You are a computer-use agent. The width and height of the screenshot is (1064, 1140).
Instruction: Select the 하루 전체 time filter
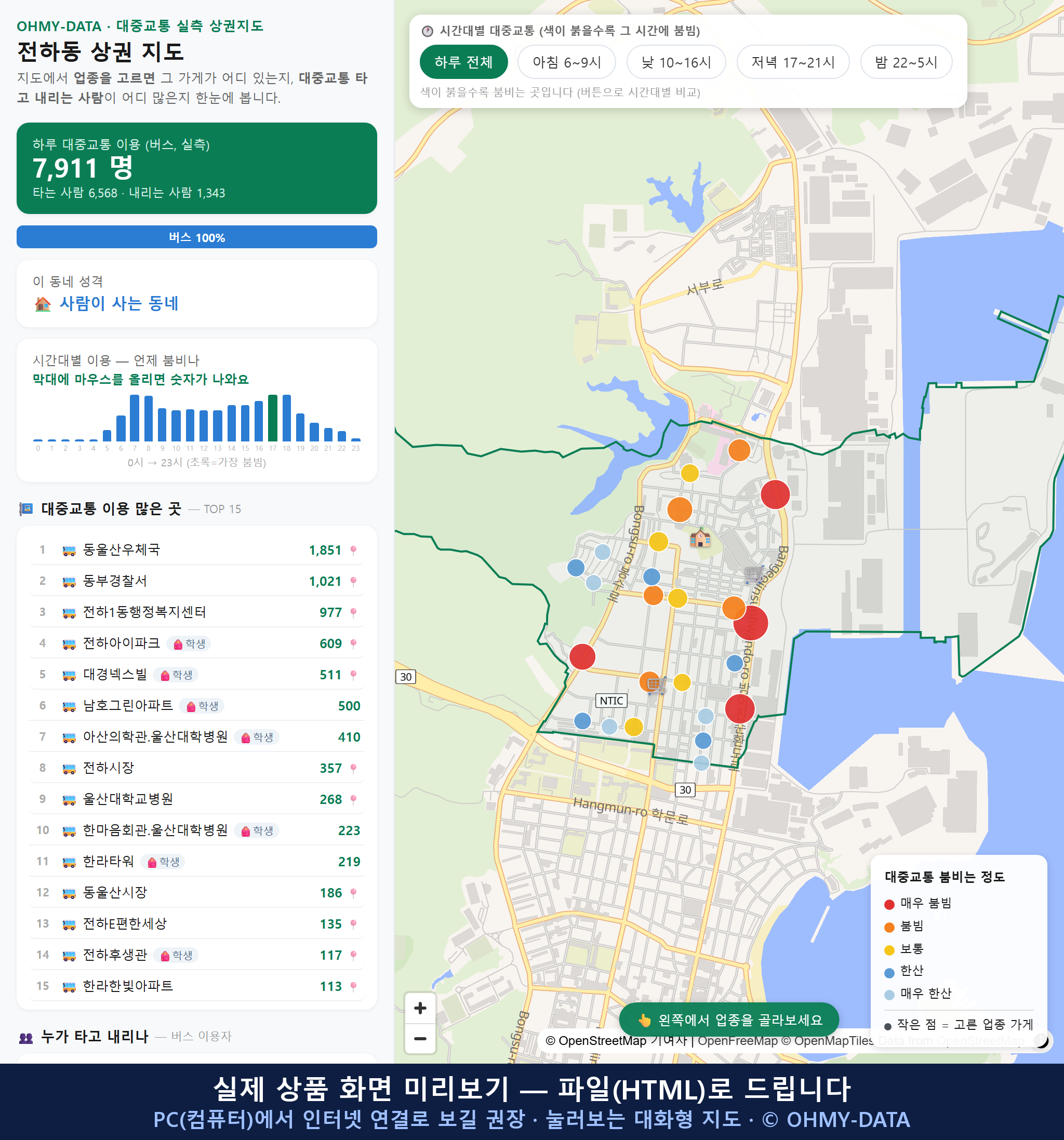pos(463,62)
